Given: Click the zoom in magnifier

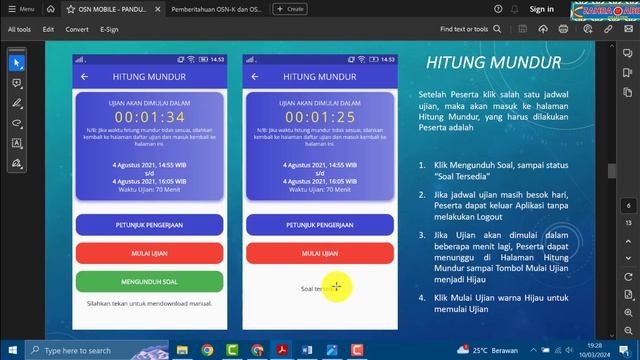Looking at the screenshot, I should click(x=628, y=313).
